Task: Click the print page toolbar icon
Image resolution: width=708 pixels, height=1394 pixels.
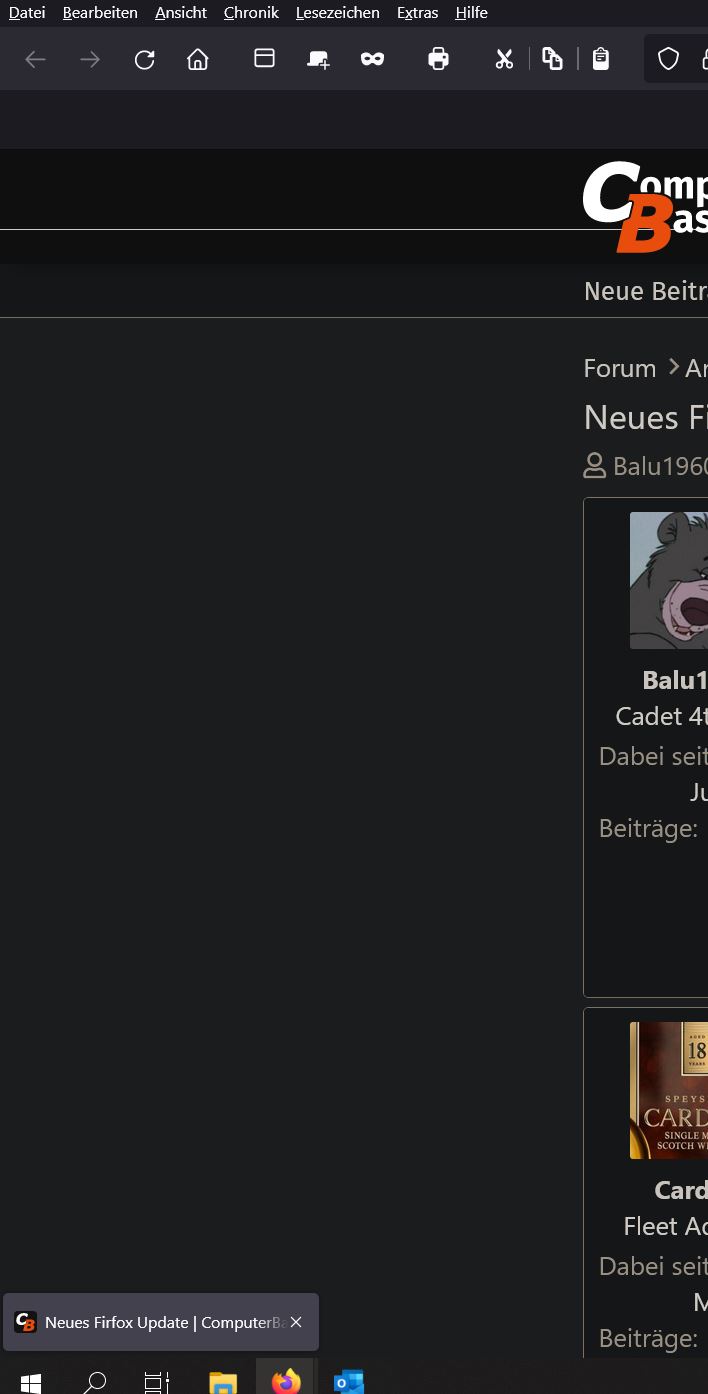Action: (438, 59)
